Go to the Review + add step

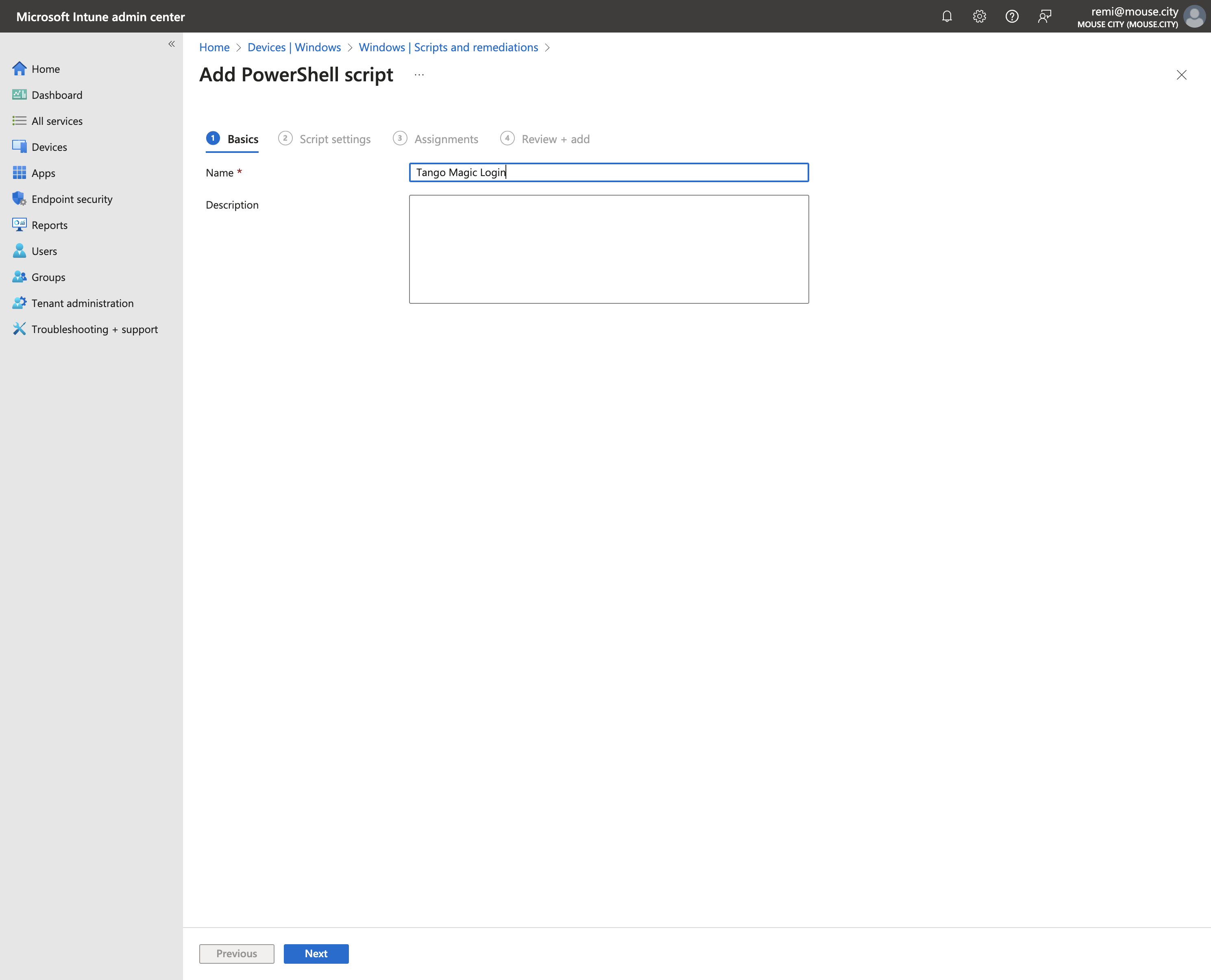pos(545,139)
